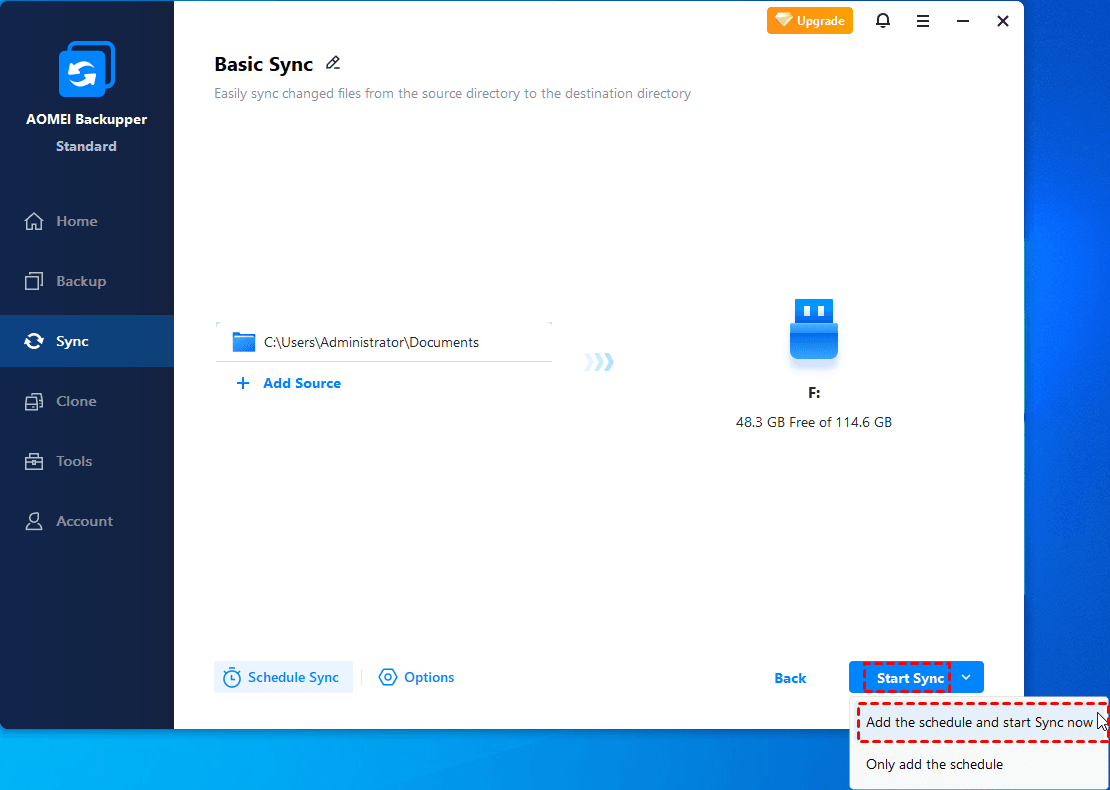Click the plus icon next to Add Source
This screenshot has width=1110, height=790.
pyautogui.click(x=242, y=383)
